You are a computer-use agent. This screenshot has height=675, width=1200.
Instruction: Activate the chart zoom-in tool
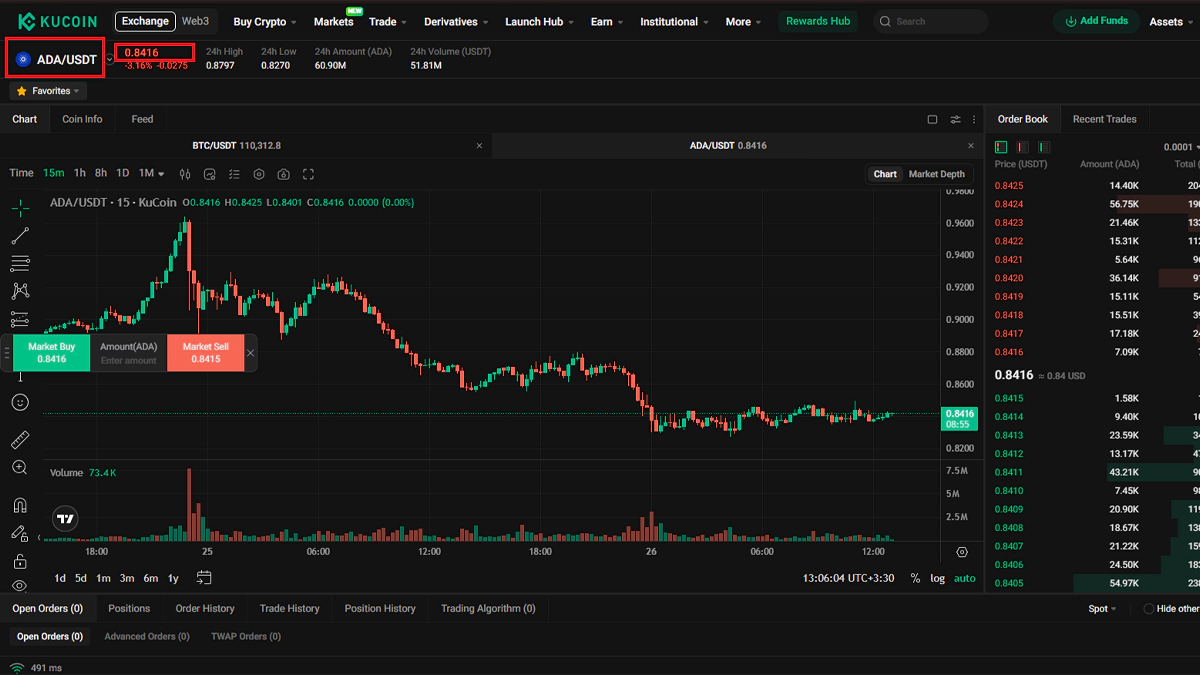coord(20,467)
